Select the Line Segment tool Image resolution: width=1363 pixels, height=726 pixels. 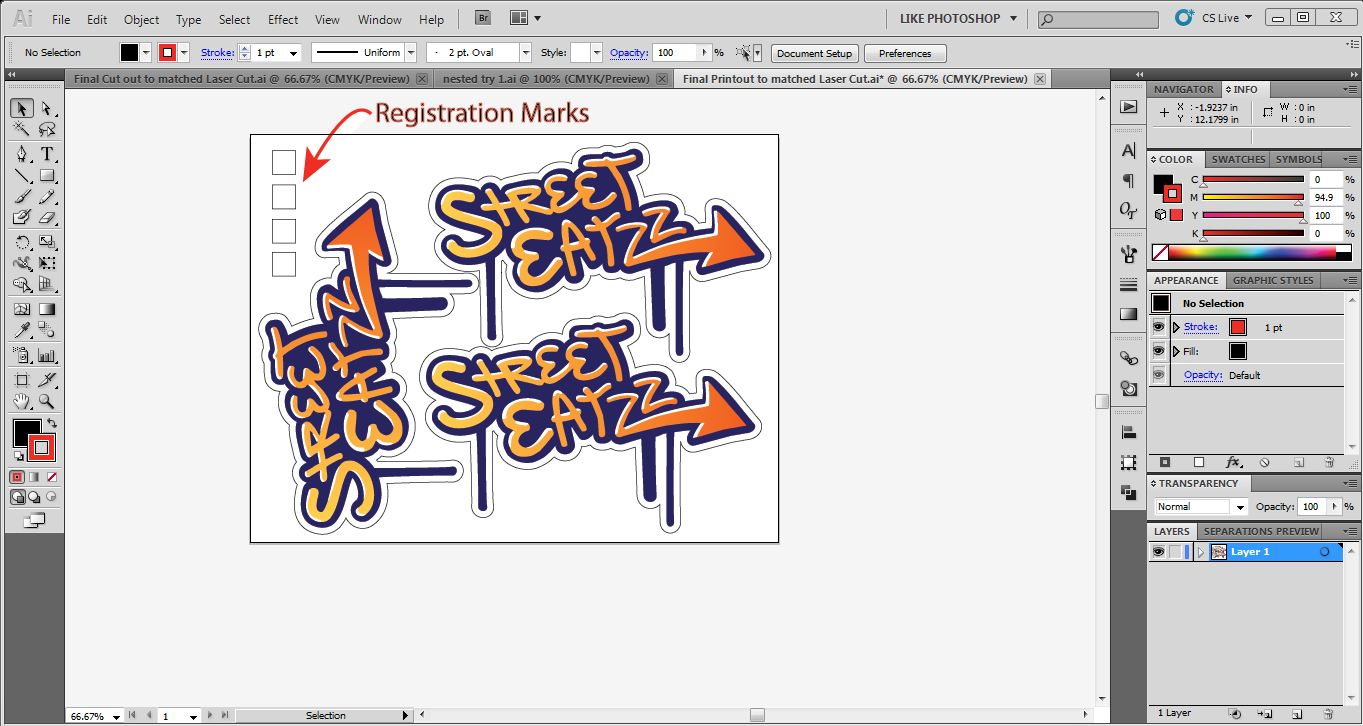pos(22,175)
